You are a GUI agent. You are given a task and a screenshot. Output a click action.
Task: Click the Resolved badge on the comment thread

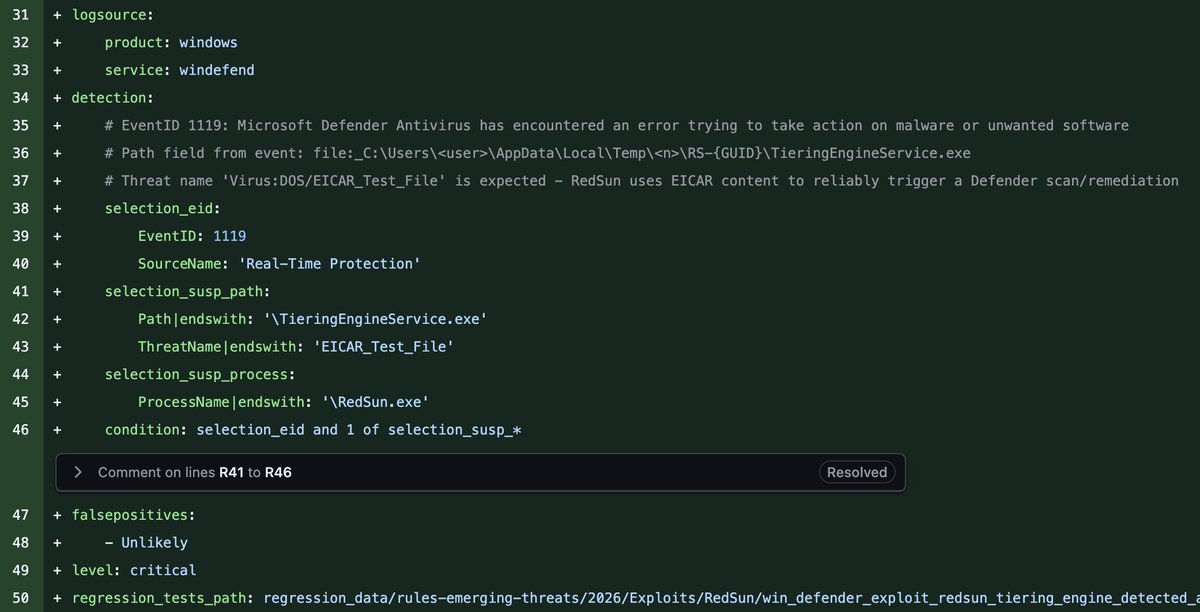857,472
